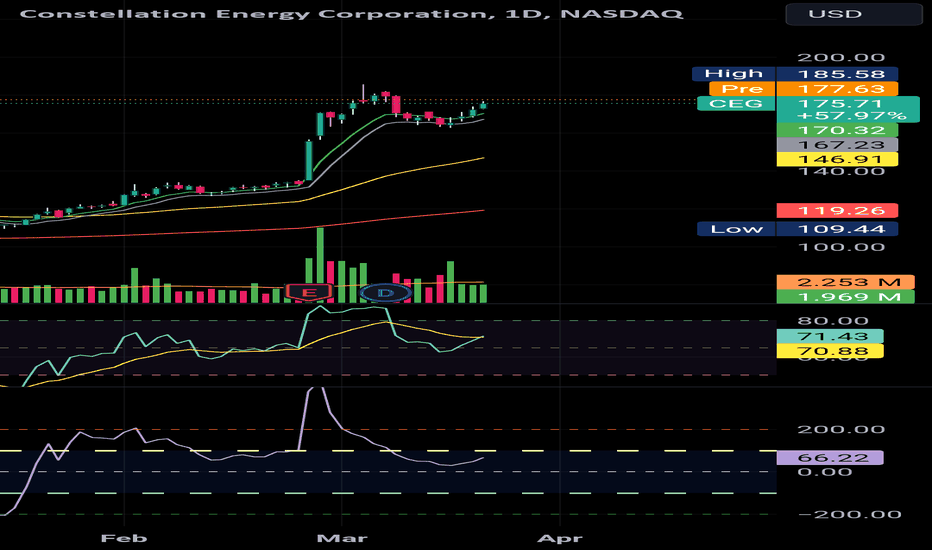Click the CEG symbol price label
The width and height of the screenshot is (932, 550).
[736, 103]
